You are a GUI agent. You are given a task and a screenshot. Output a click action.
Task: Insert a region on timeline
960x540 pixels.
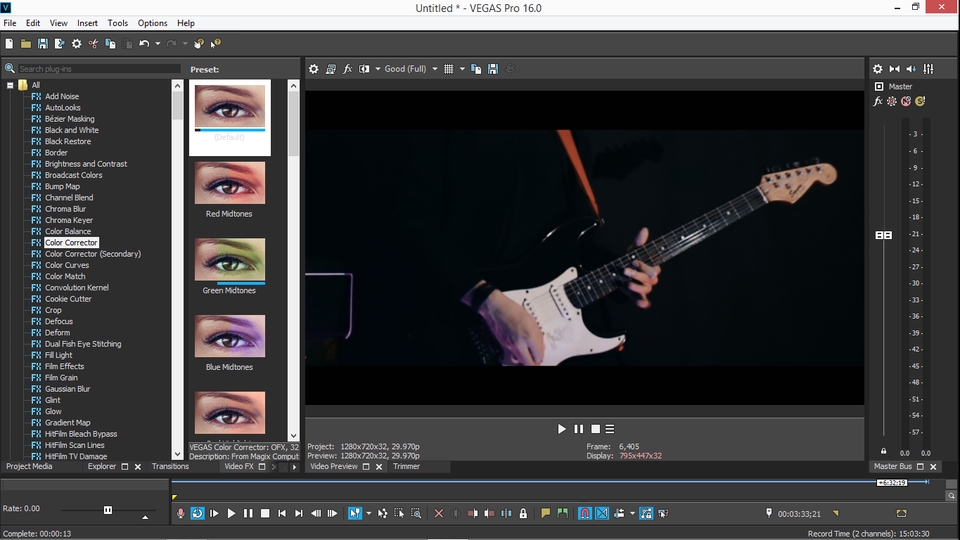562,513
